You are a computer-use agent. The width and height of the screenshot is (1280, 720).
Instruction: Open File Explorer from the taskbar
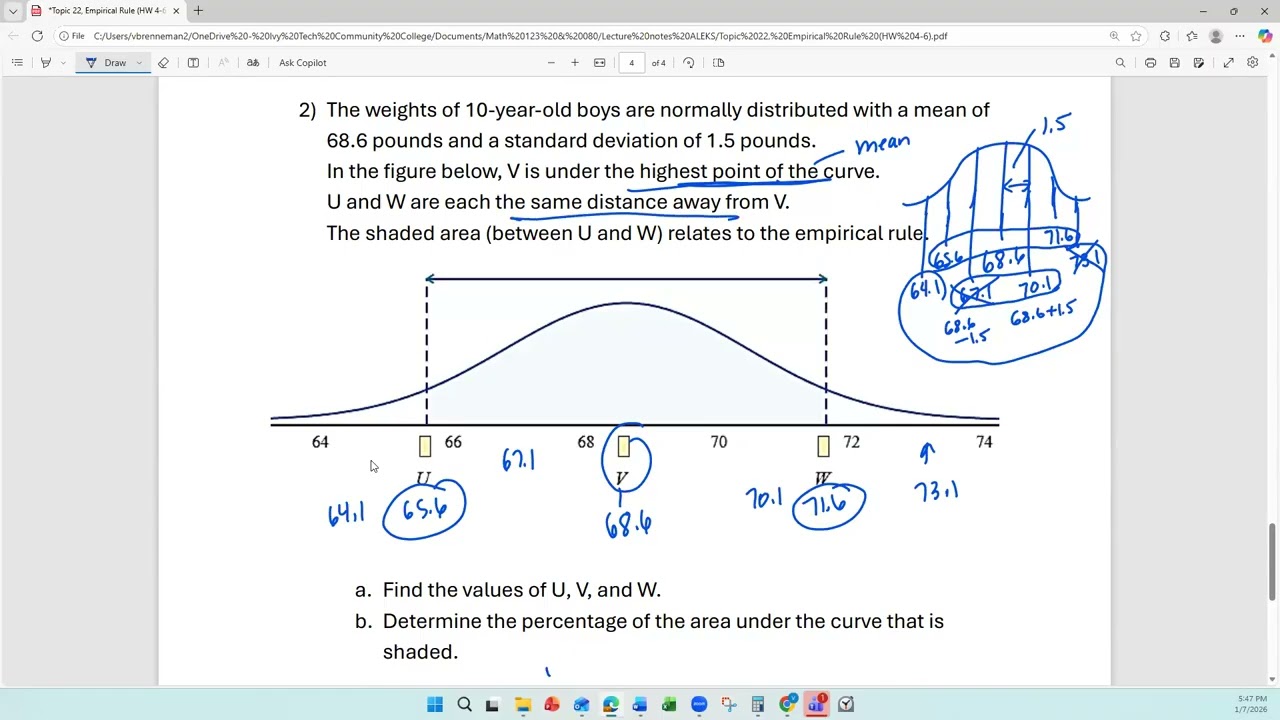(522, 705)
